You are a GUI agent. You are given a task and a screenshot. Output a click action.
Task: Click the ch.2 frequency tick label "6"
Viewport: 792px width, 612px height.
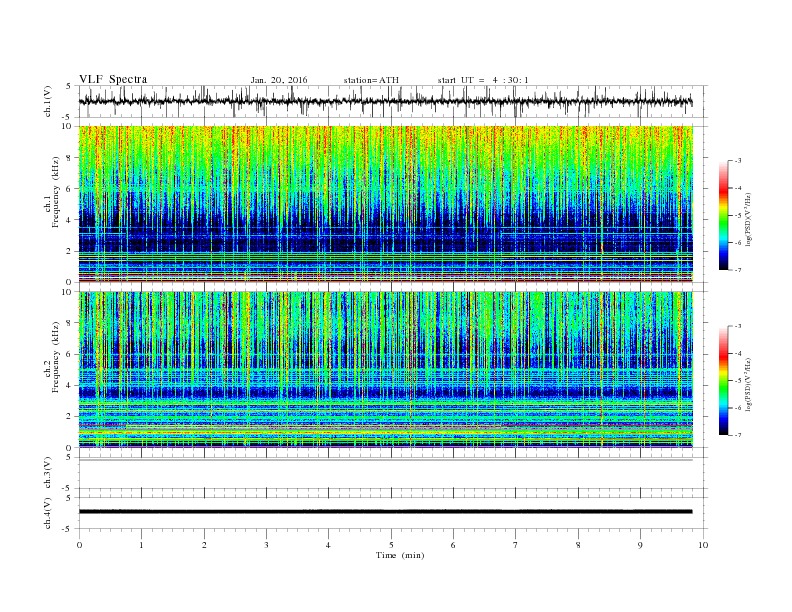click(69, 354)
